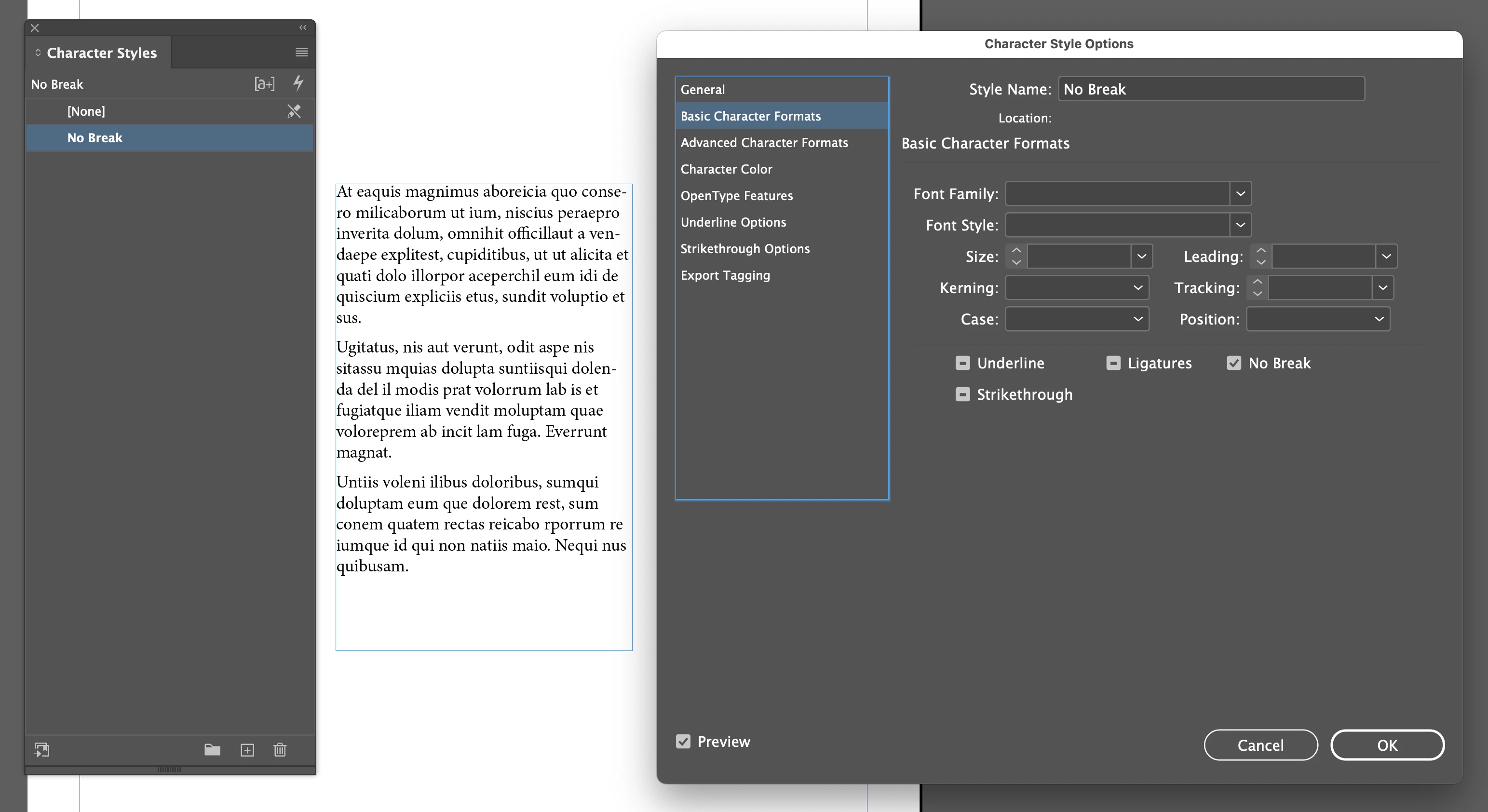Click the load styles icon at panel bottom
The height and width of the screenshot is (812, 1488).
pos(41,750)
